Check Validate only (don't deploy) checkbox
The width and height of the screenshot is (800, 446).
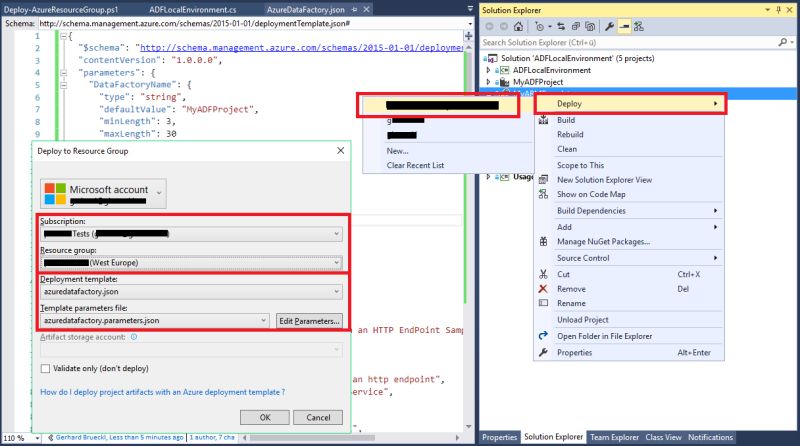(x=45, y=368)
